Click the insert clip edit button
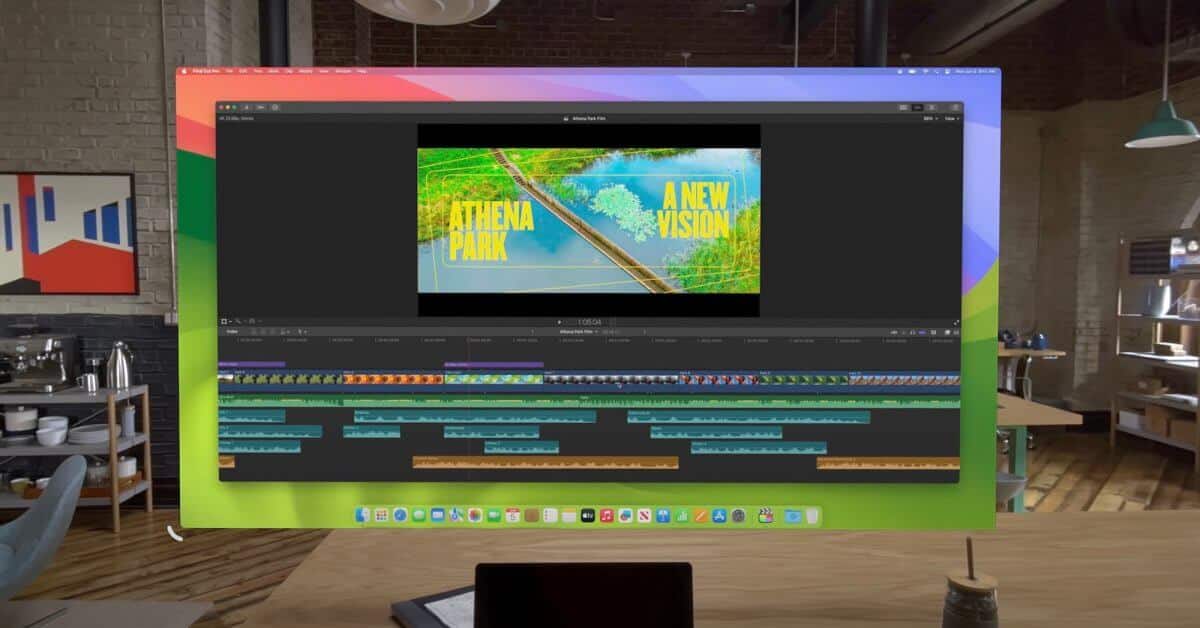 point(263,331)
